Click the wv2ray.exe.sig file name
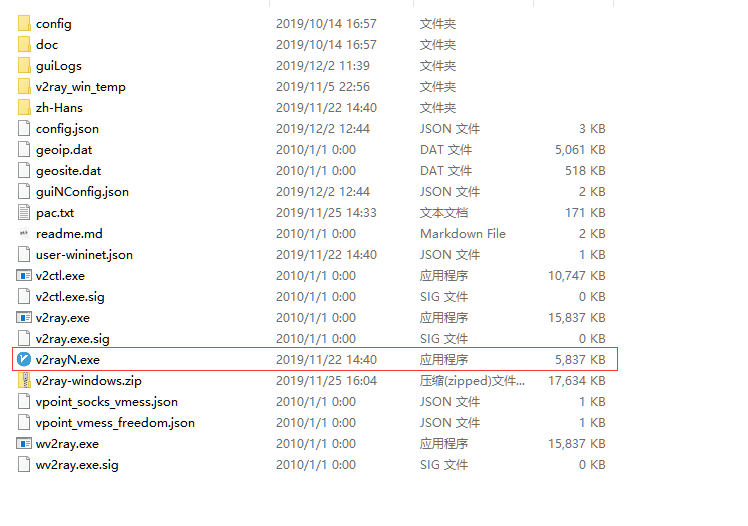 pos(77,464)
